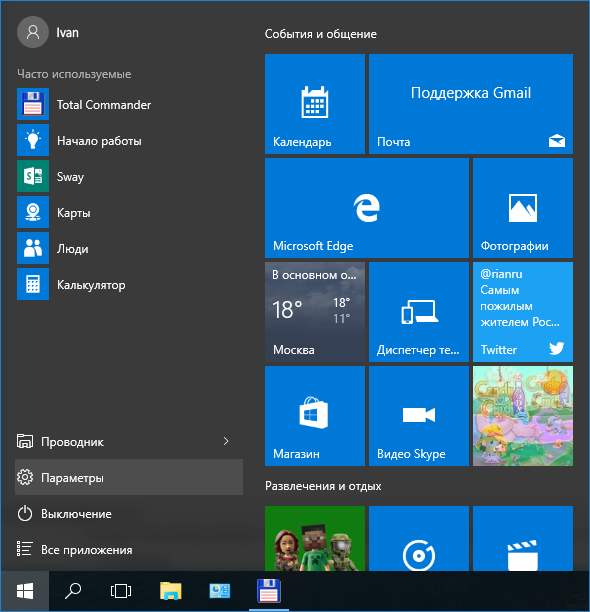Open the Groove music tile
The width and height of the screenshot is (590, 612).
pyautogui.click(x=419, y=539)
